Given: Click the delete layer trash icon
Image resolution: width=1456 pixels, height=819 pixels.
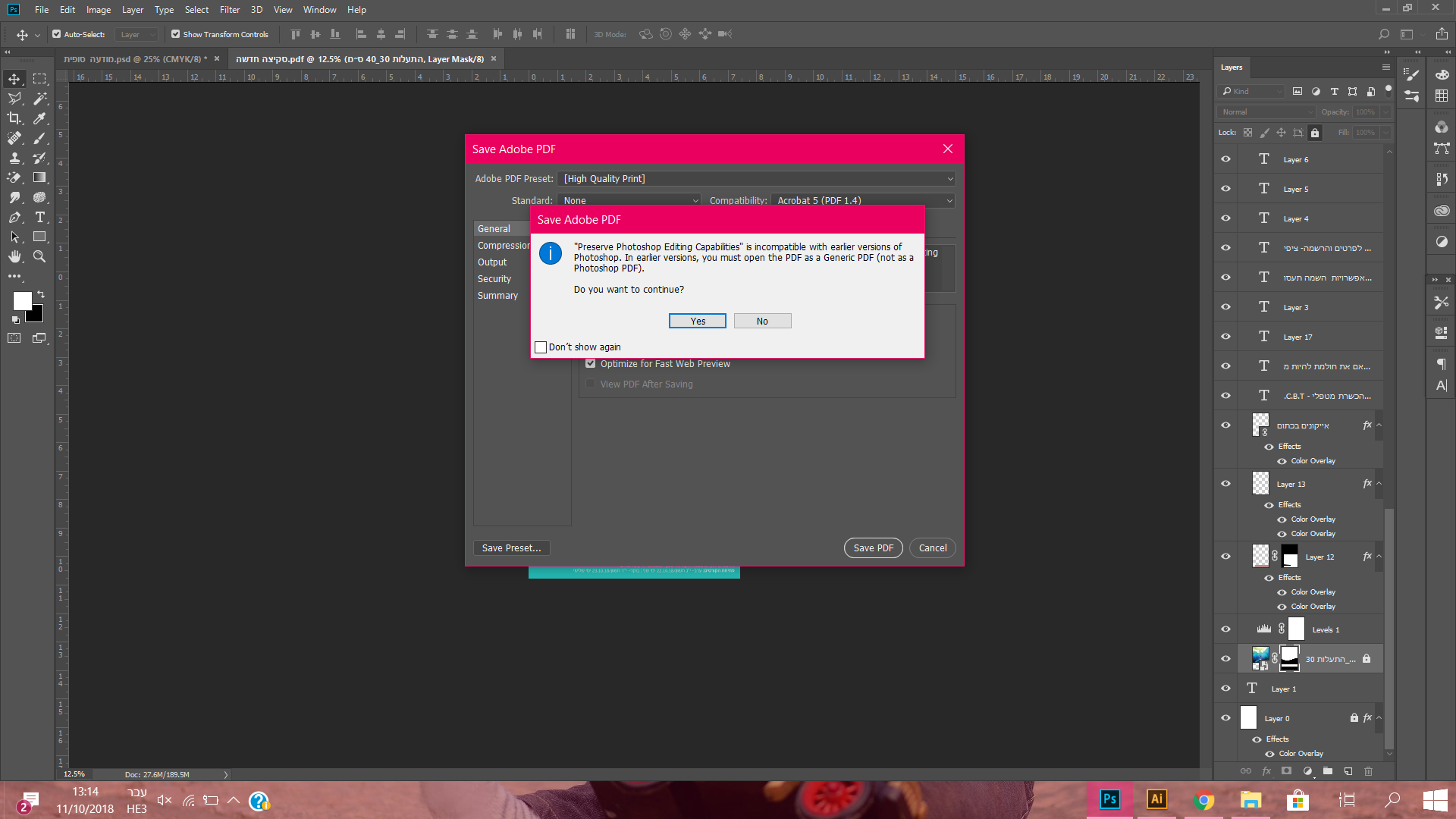Looking at the screenshot, I should pyautogui.click(x=1369, y=771).
